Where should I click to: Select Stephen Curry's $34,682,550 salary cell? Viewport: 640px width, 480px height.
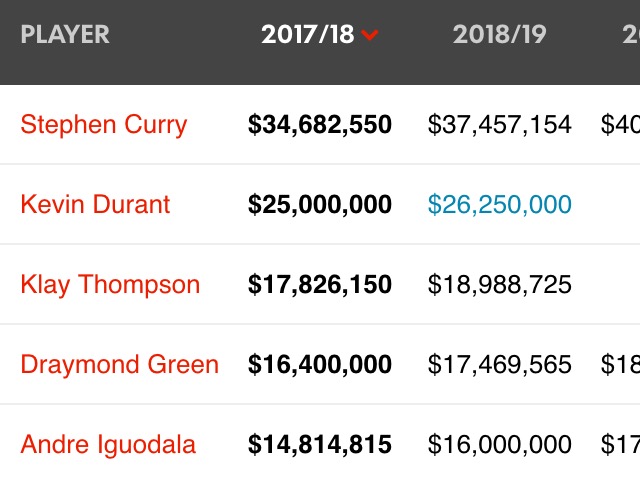[x=320, y=124]
